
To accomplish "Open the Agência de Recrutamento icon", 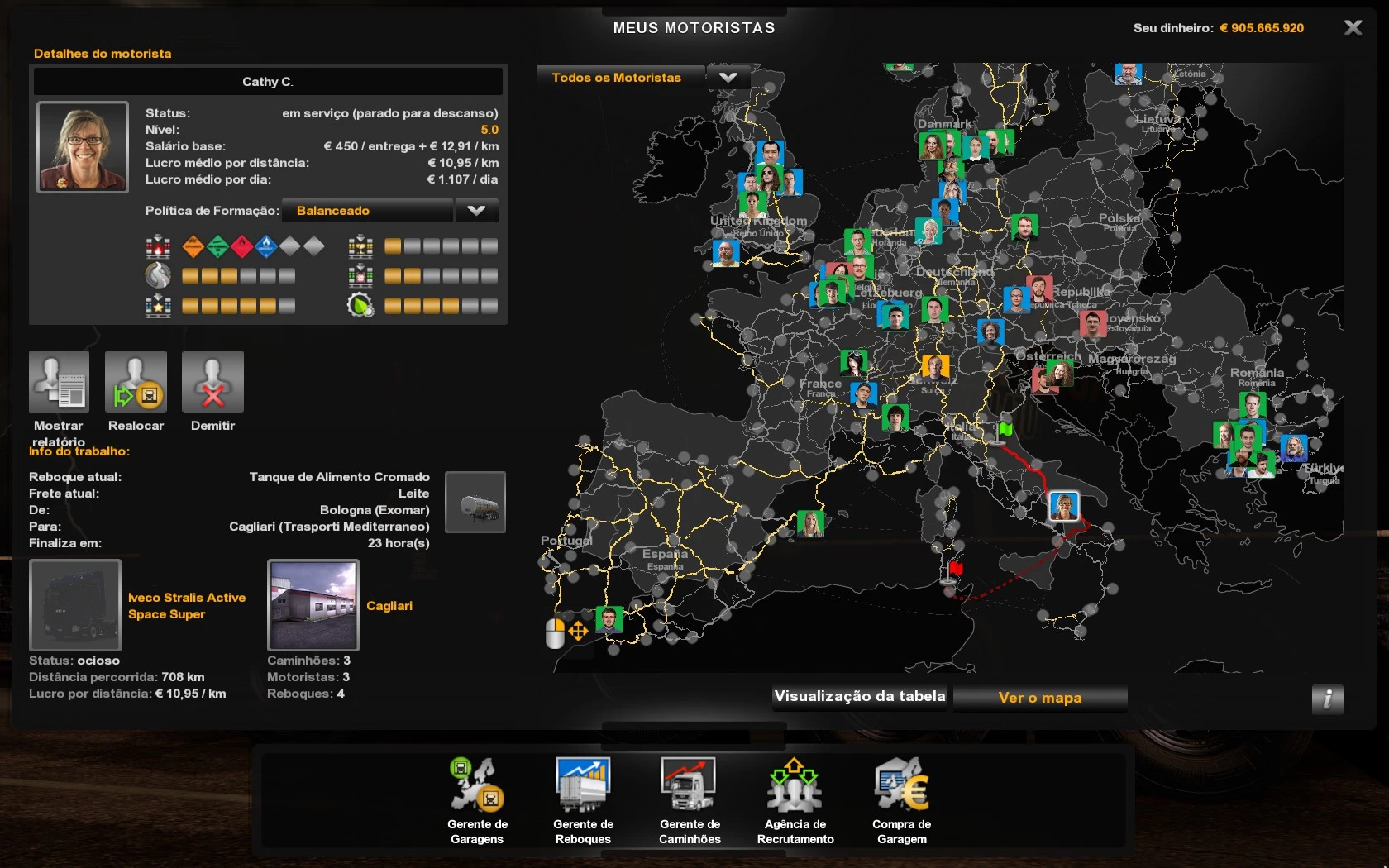I will pyautogui.click(x=795, y=785).
